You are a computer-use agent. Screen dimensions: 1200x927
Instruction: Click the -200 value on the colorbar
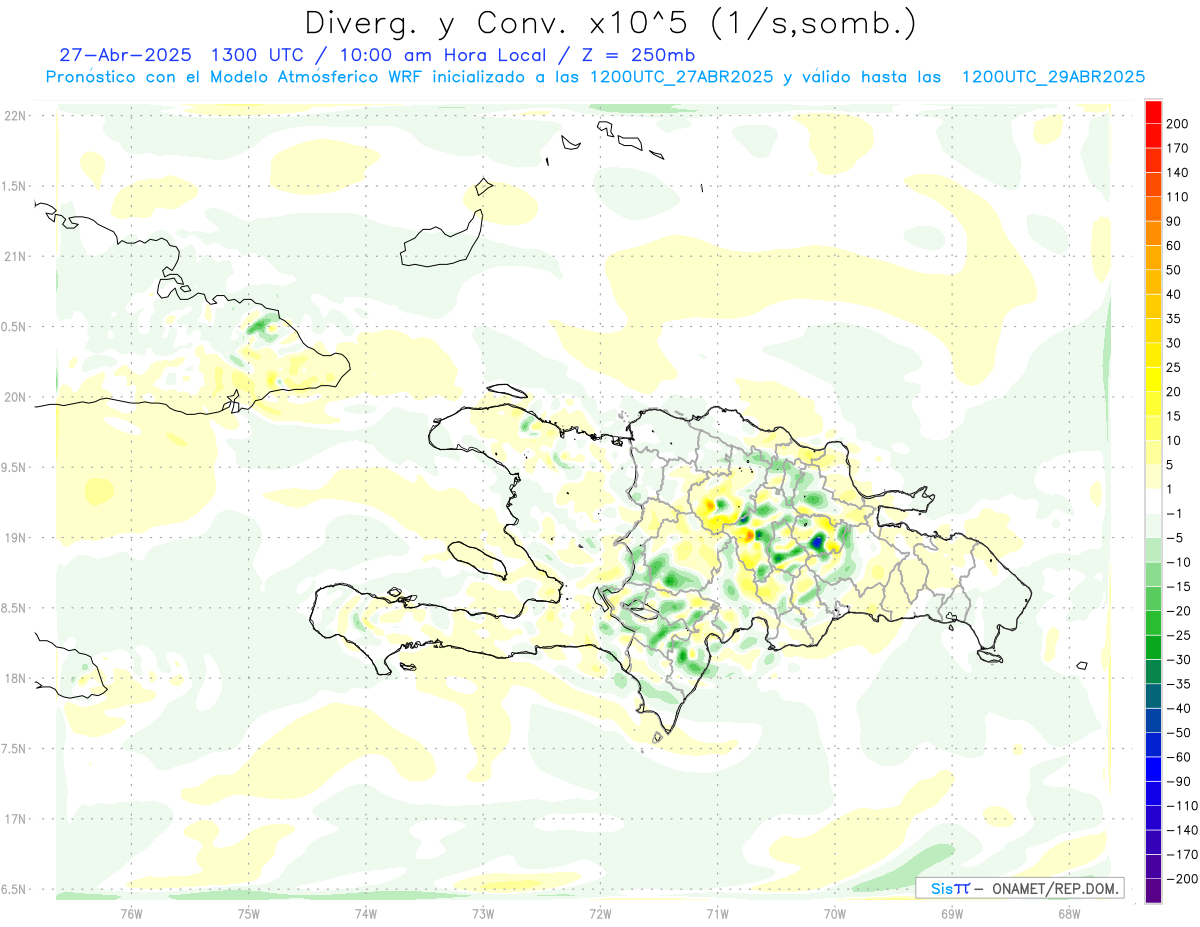(x=1181, y=879)
